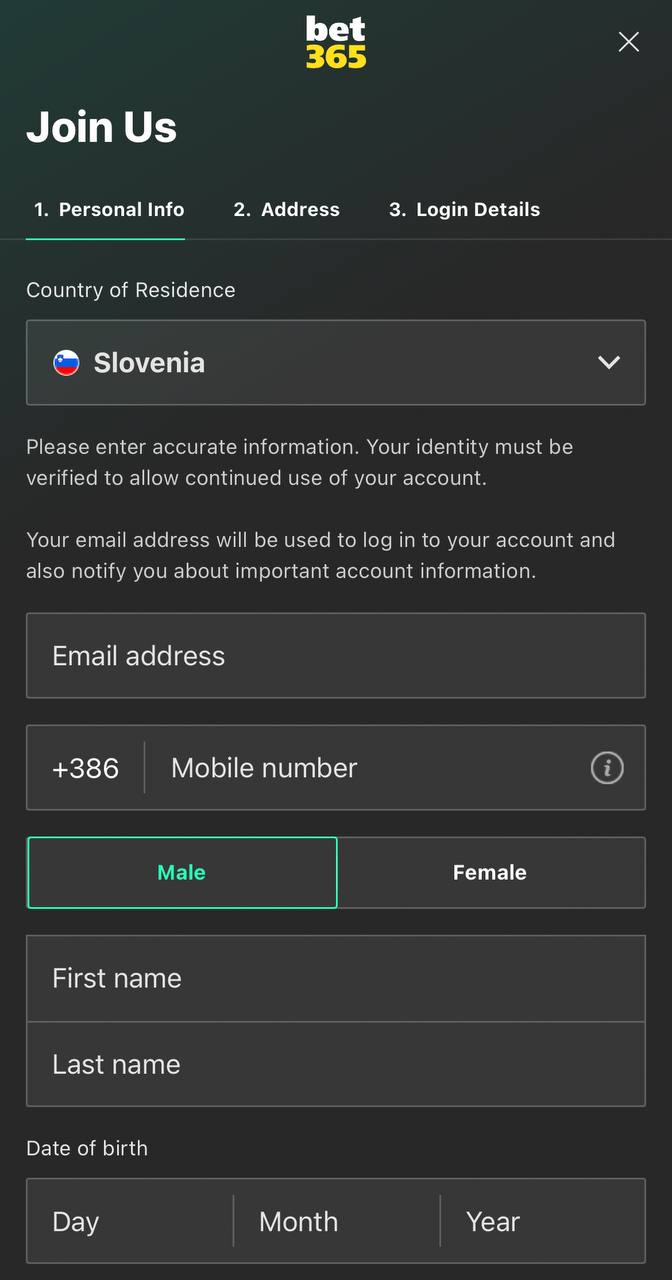Focus the Email address field
This screenshot has height=1280, width=672.
point(336,656)
